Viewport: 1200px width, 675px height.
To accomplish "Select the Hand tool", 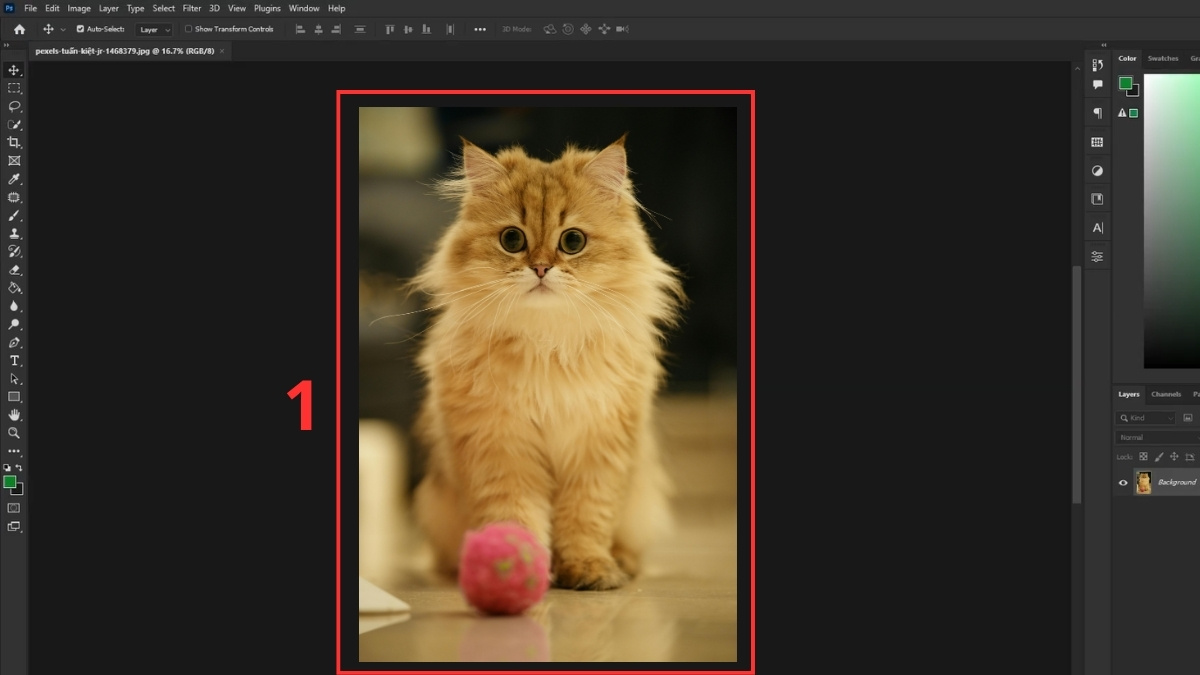I will (14, 415).
